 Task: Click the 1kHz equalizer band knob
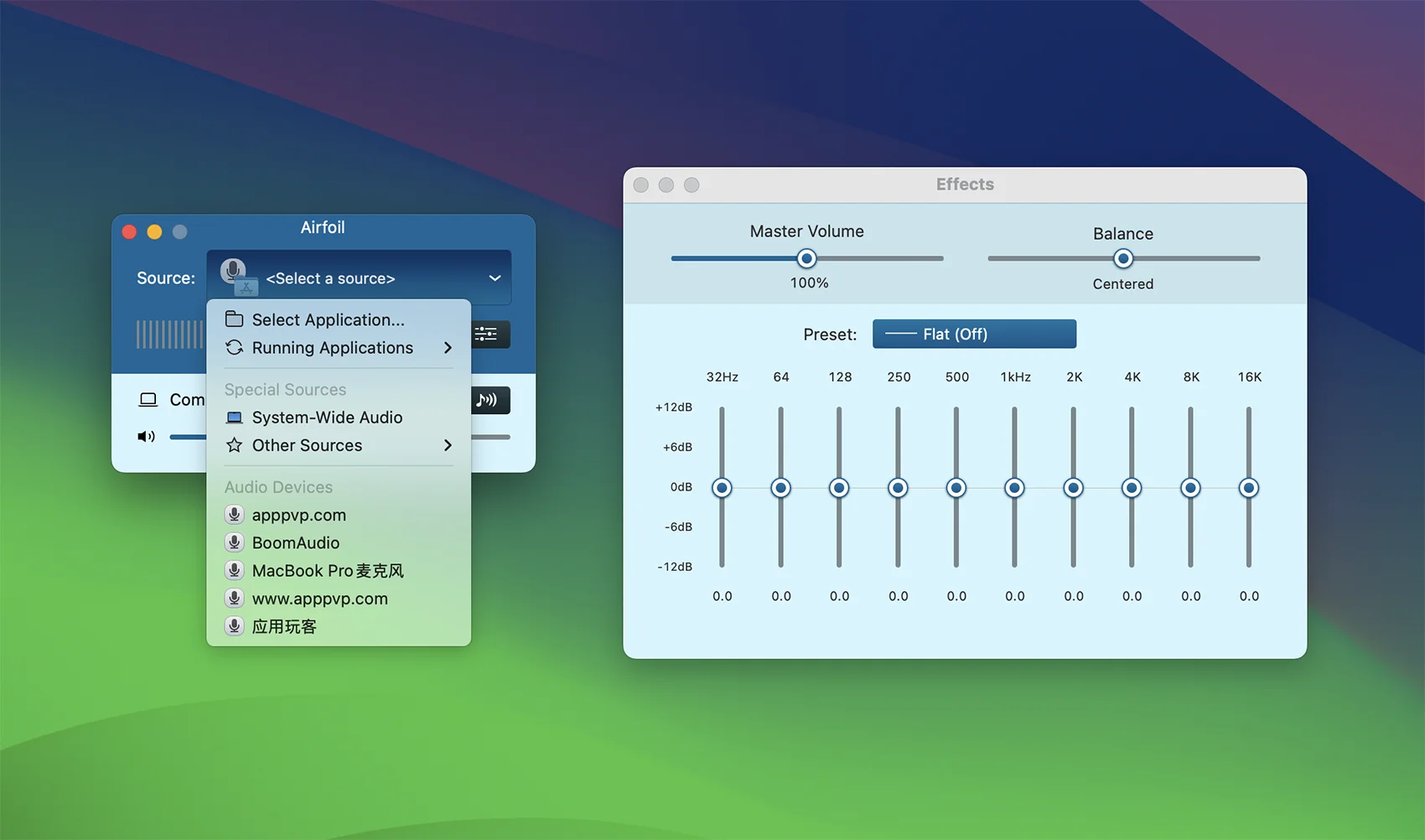(x=1014, y=488)
